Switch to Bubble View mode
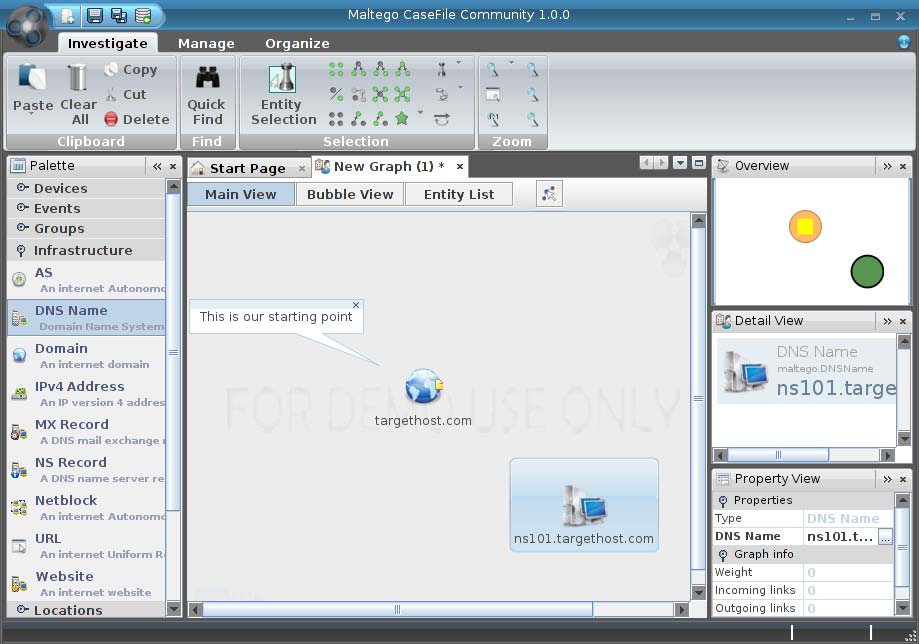This screenshot has width=919, height=644. click(x=350, y=194)
